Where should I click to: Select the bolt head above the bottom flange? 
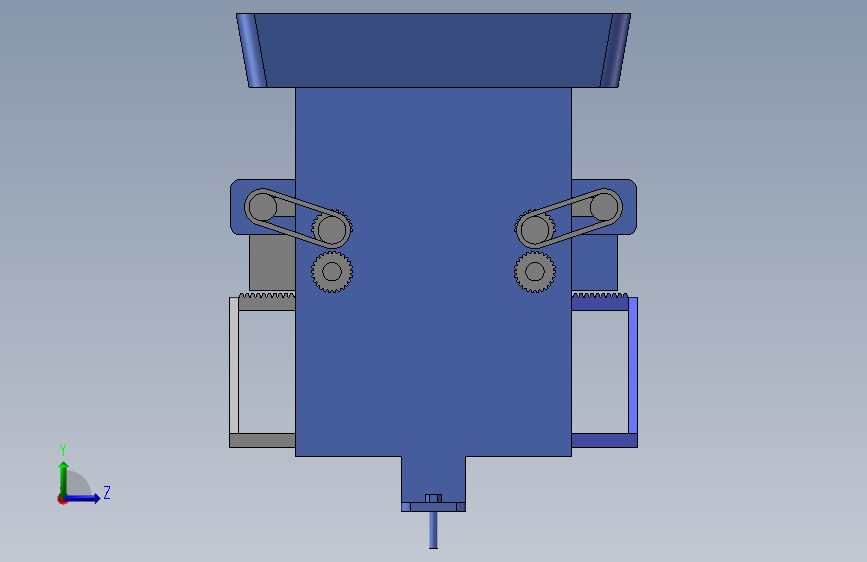click(433, 498)
